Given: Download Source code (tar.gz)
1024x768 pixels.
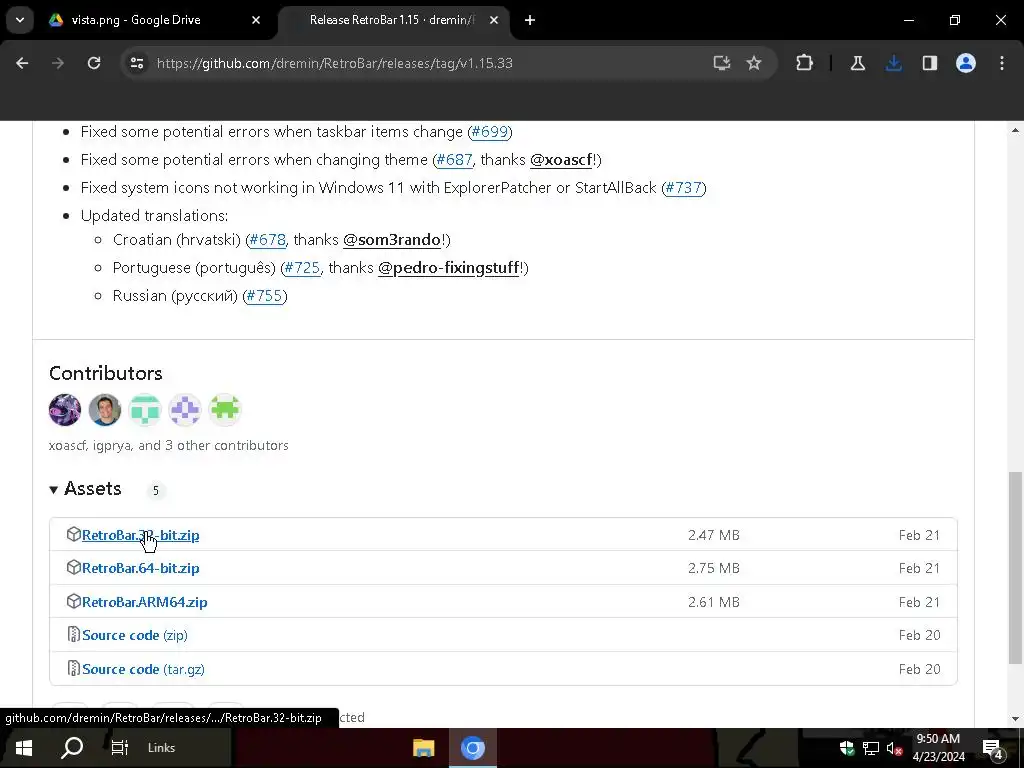Looking at the screenshot, I should point(143,669).
